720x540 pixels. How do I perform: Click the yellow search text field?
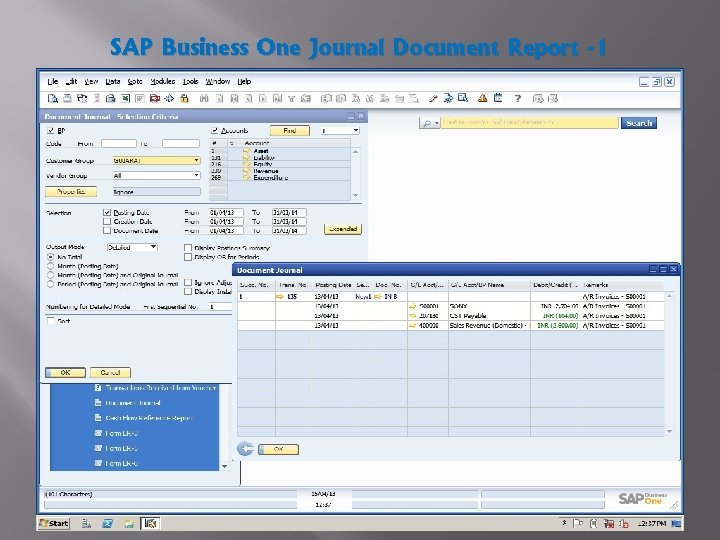click(529, 123)
